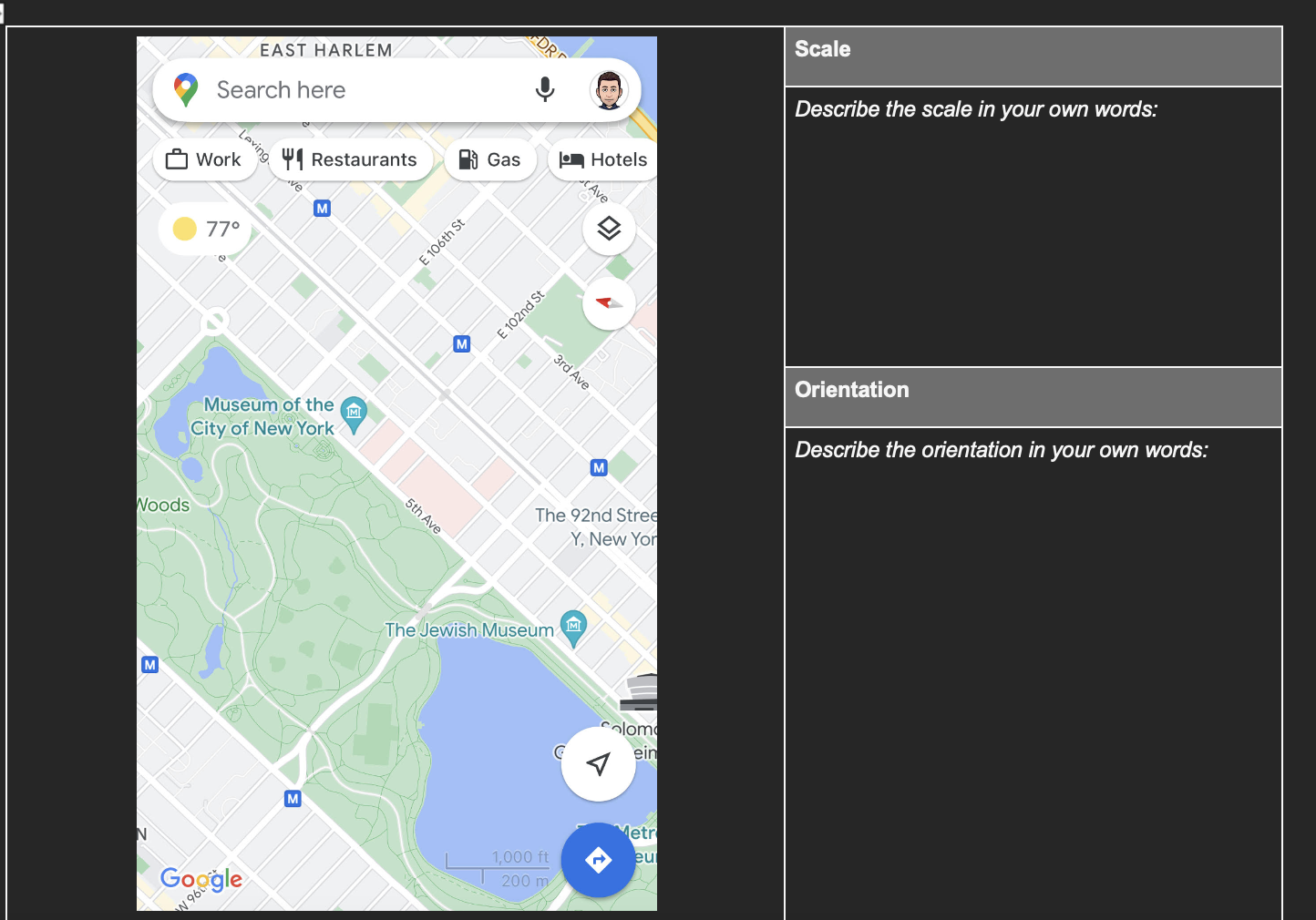
Task: Open the map layers button
Action: 609,229
